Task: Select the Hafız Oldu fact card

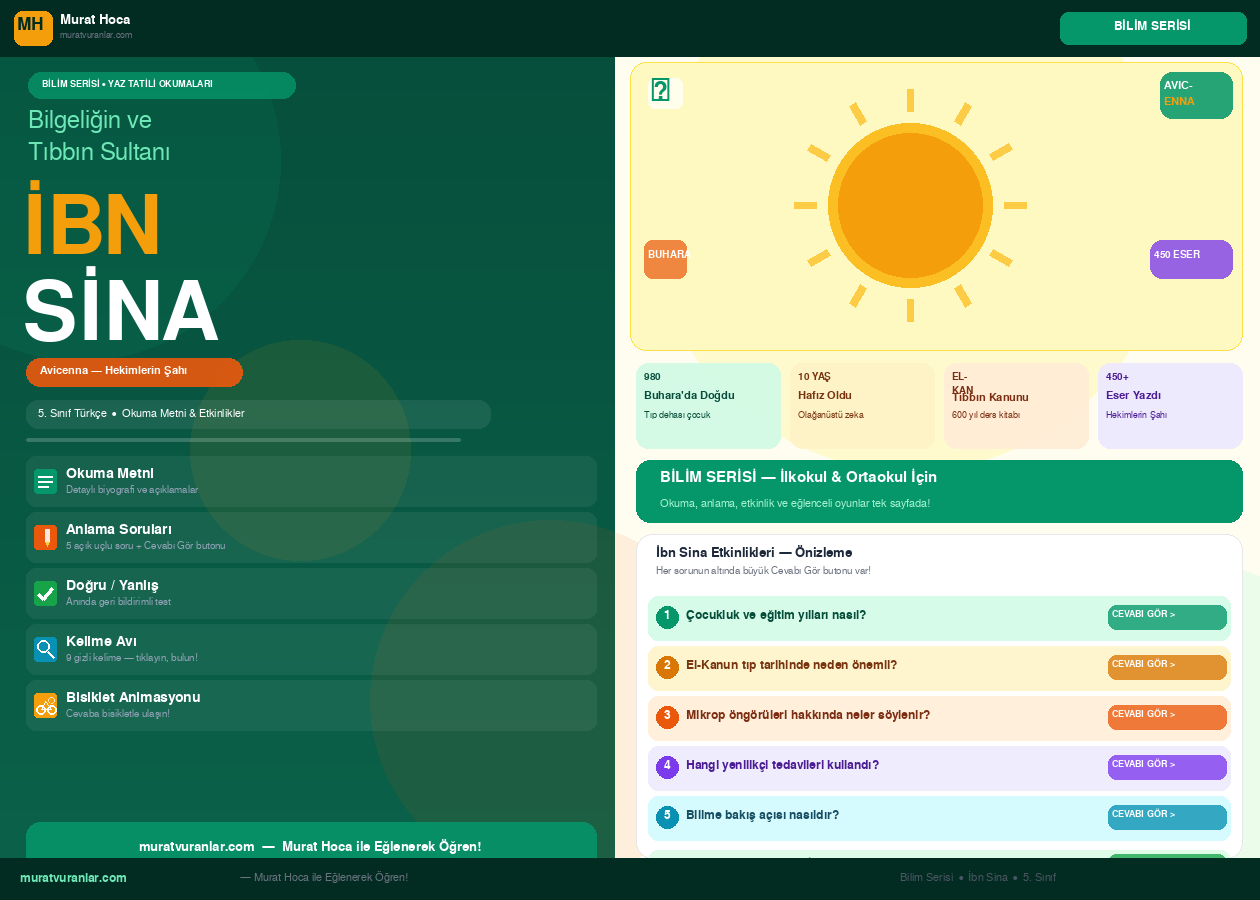Action: click(862, 406)
